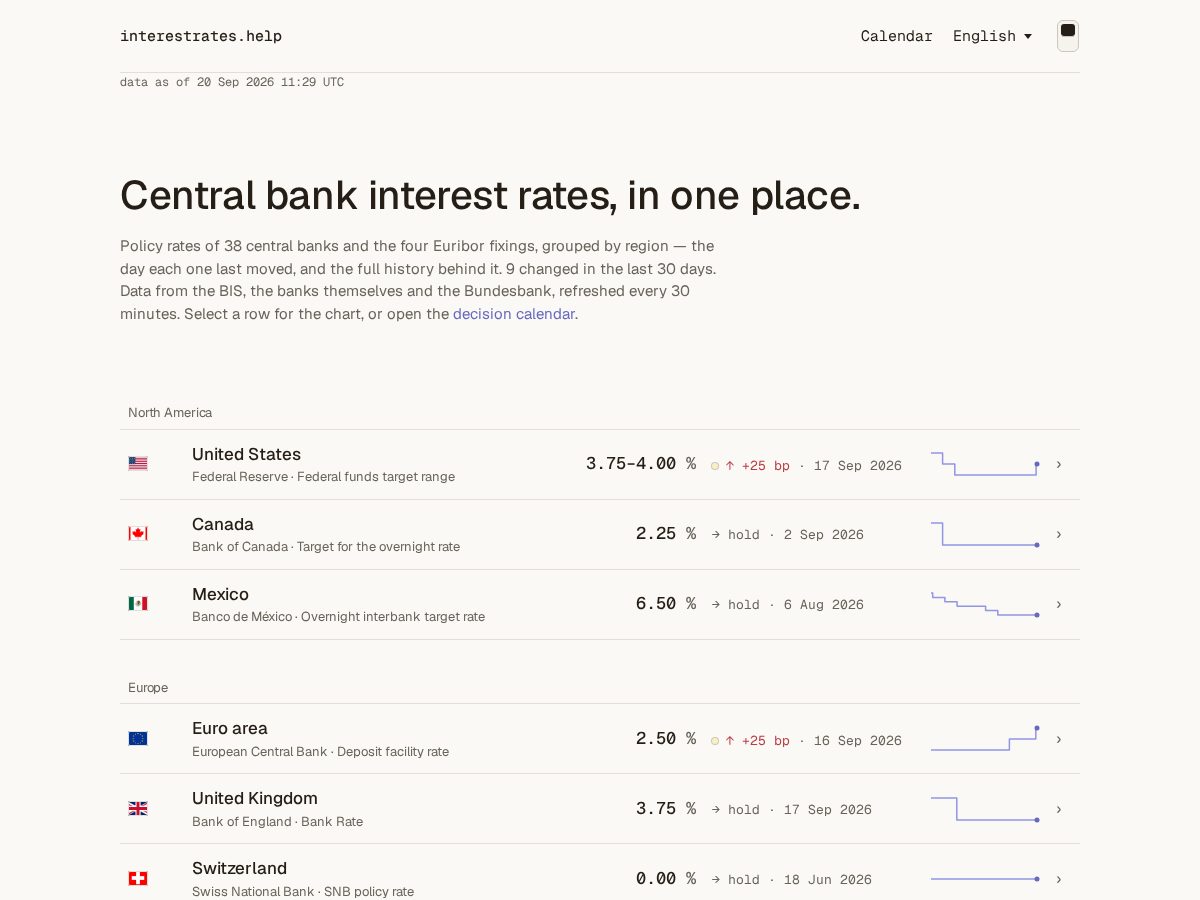This screenshot has width=1200, height=900.
Task: Click the 0.00 % SNB rate value
Action: point(666,879)
